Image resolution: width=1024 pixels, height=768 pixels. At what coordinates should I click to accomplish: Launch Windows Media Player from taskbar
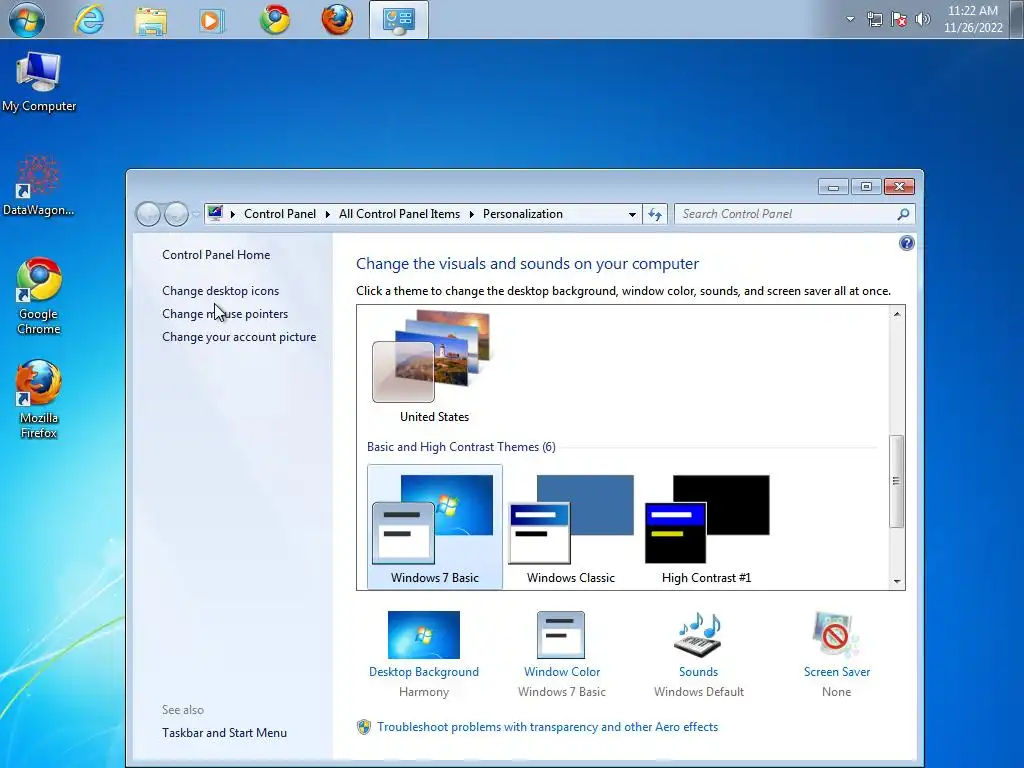211,20
